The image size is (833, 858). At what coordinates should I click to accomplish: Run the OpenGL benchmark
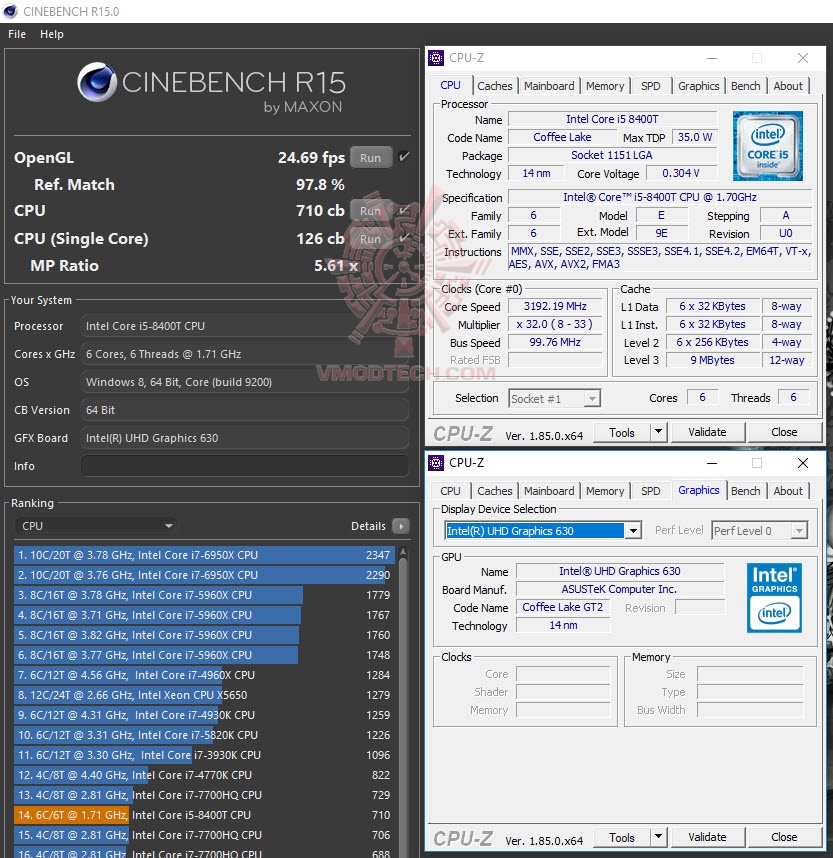[x=371, y=158]
